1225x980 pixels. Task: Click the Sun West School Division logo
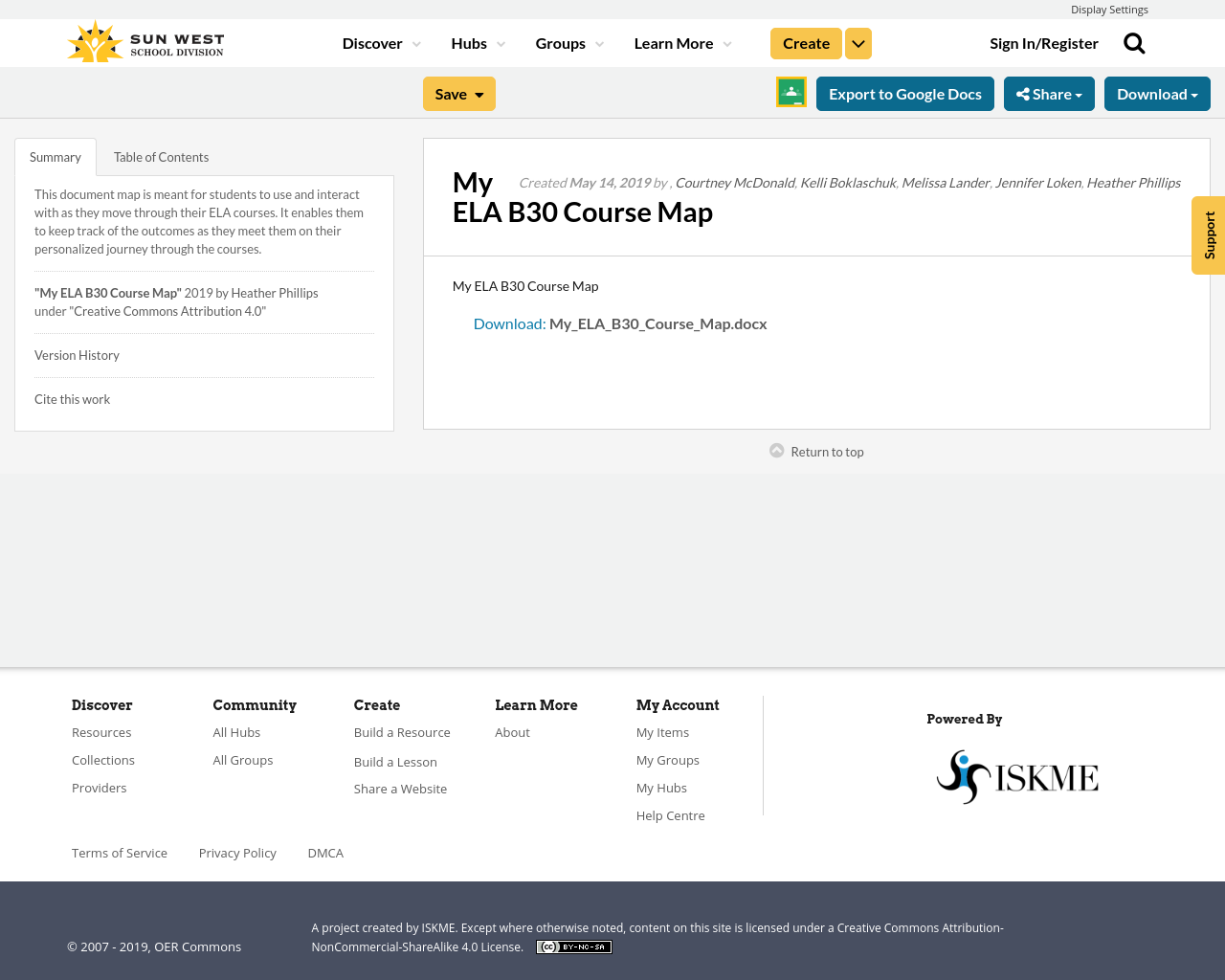(x=145, y=41)
